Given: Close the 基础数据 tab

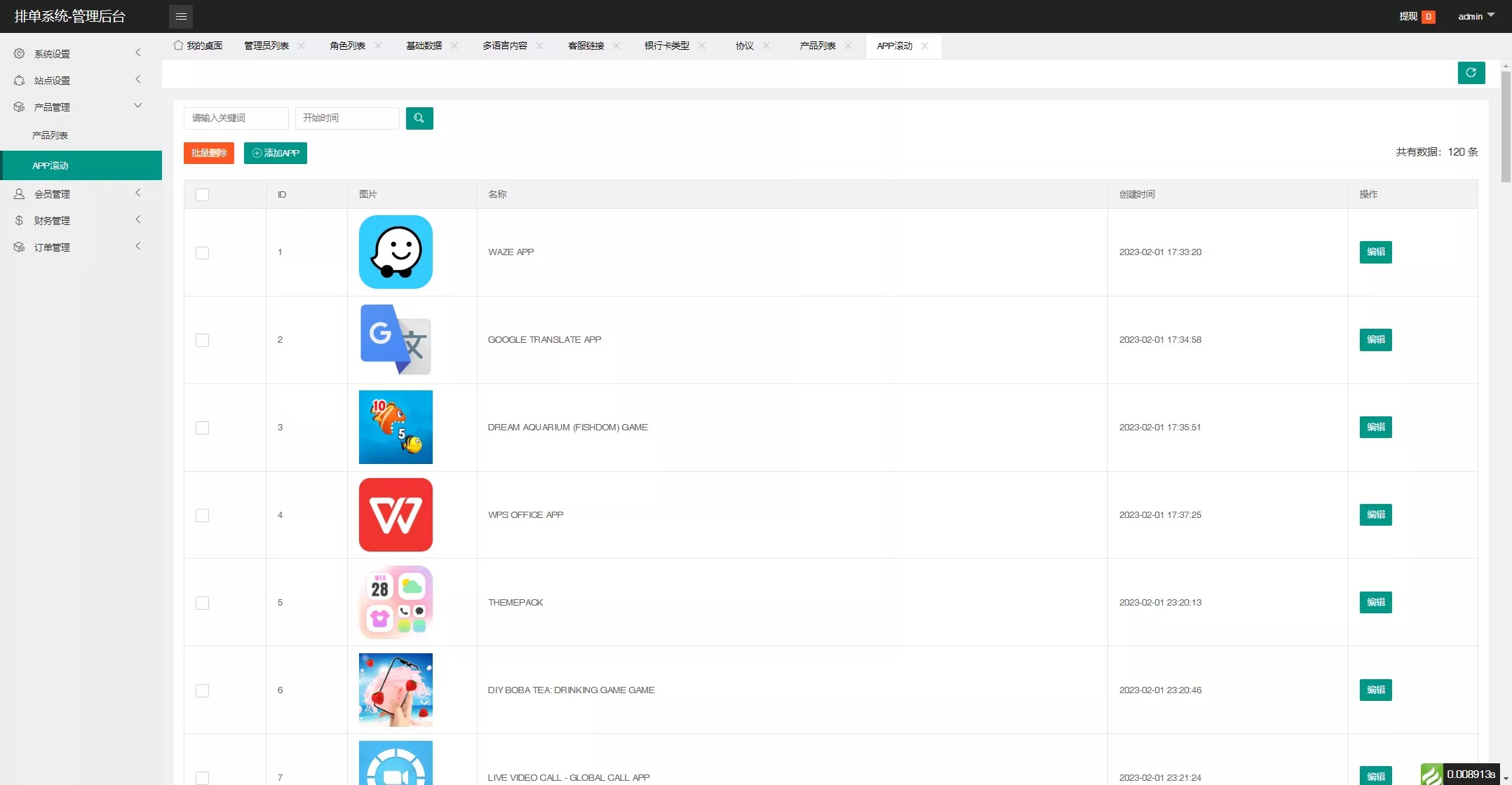Looking at the screenshot, I should (454, 46).
